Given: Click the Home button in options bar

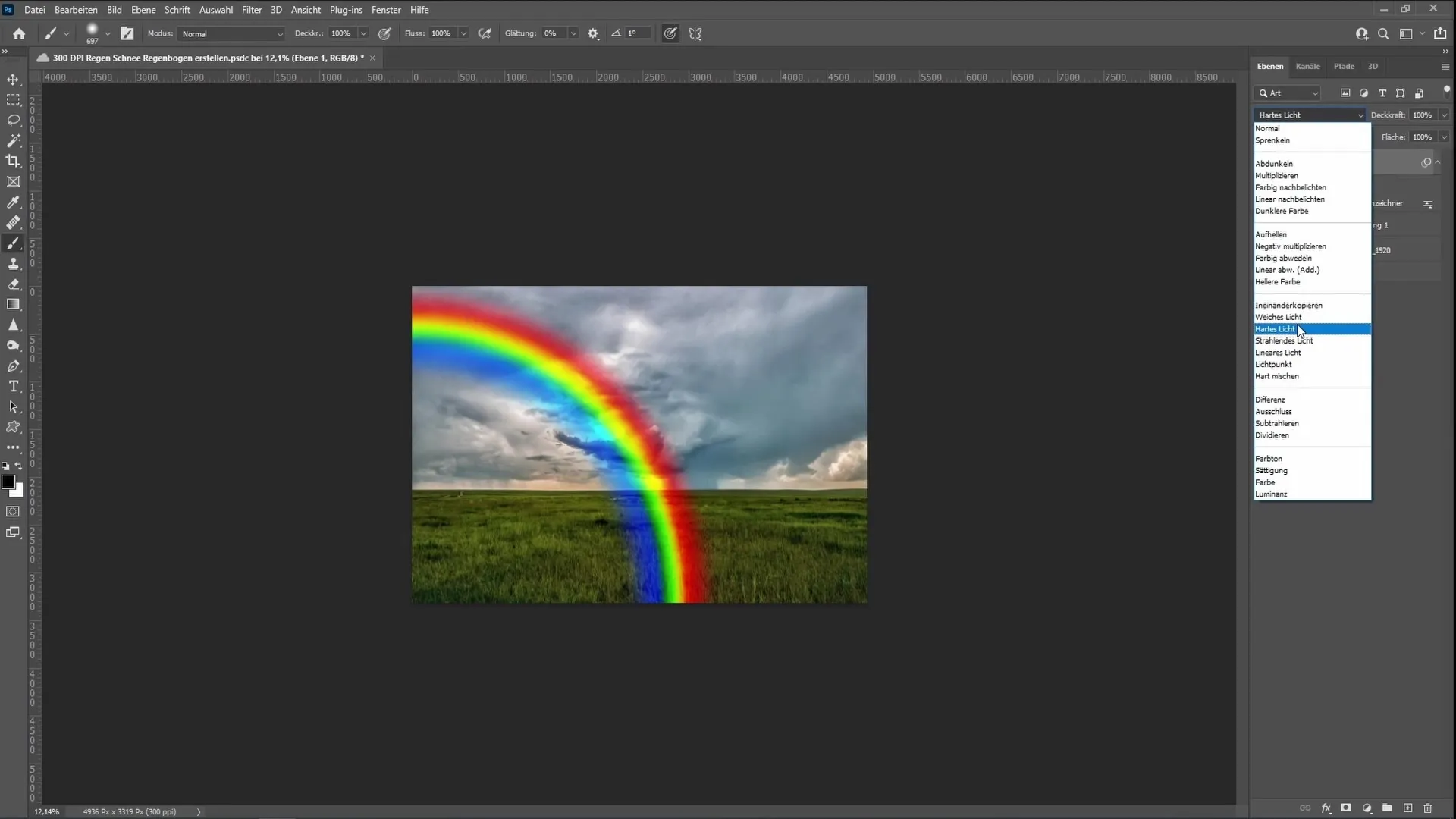Looking at the screenshot, I should [19, 33].
